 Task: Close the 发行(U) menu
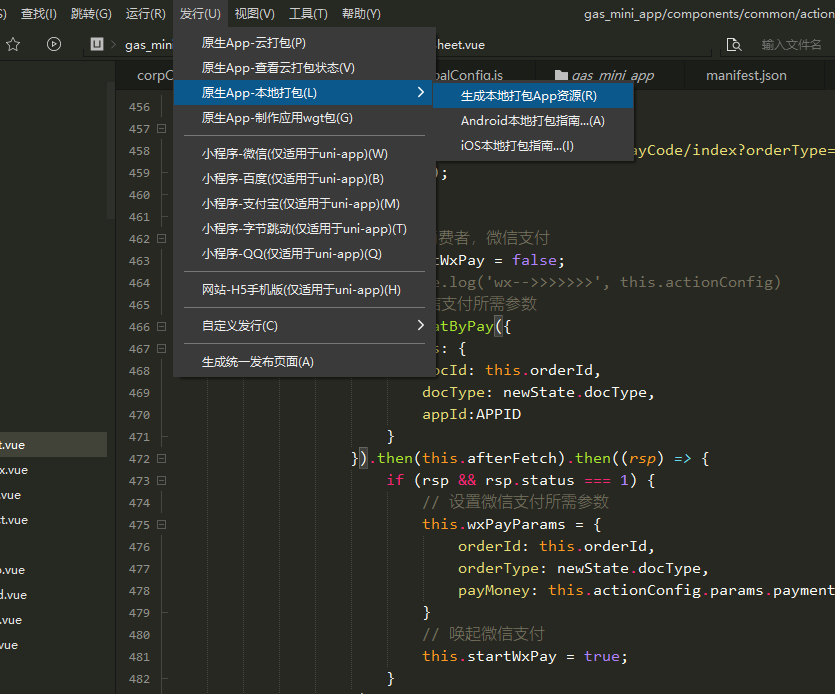click(200, 14)
